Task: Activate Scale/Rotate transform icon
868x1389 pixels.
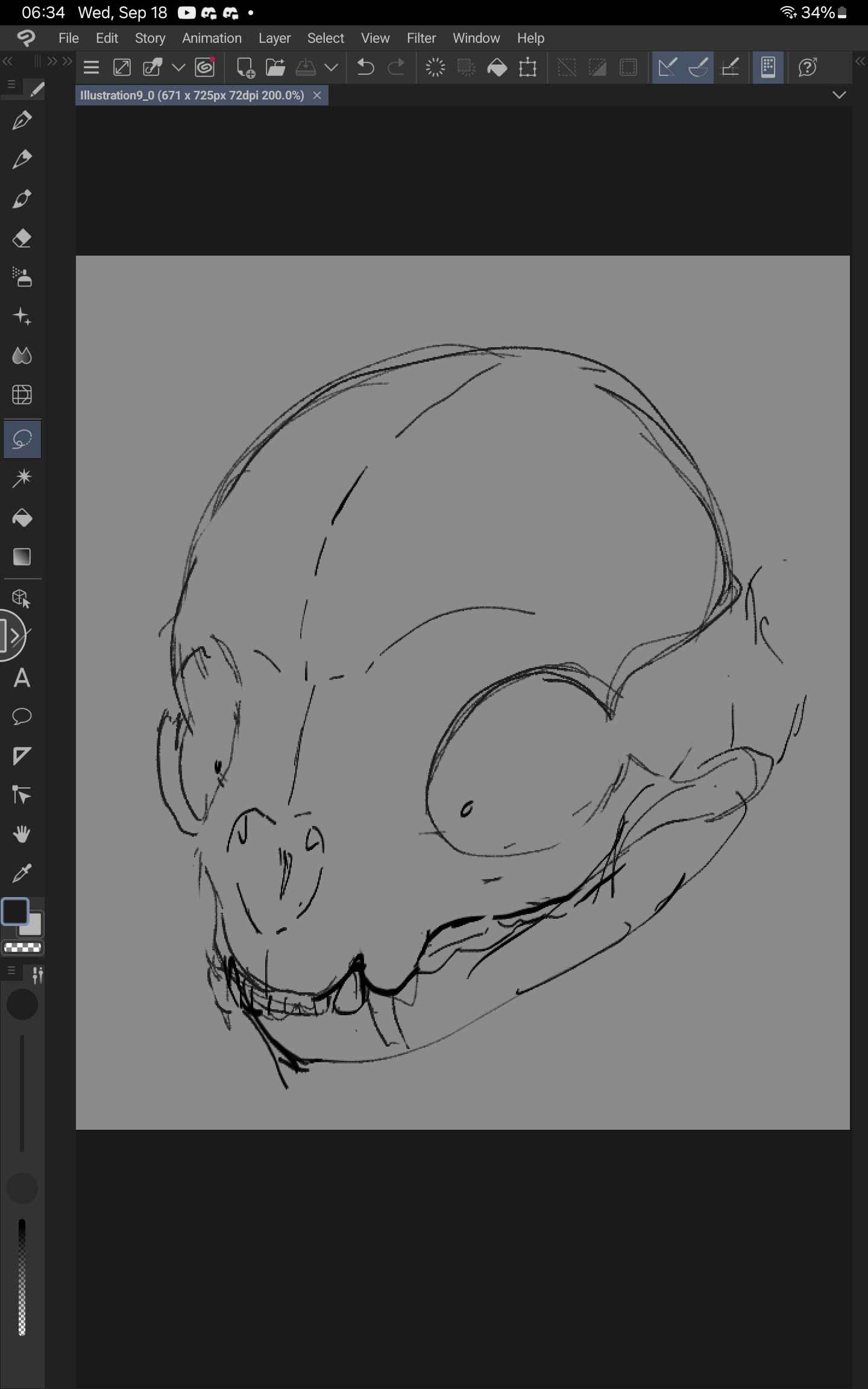Action: [527, 68]
